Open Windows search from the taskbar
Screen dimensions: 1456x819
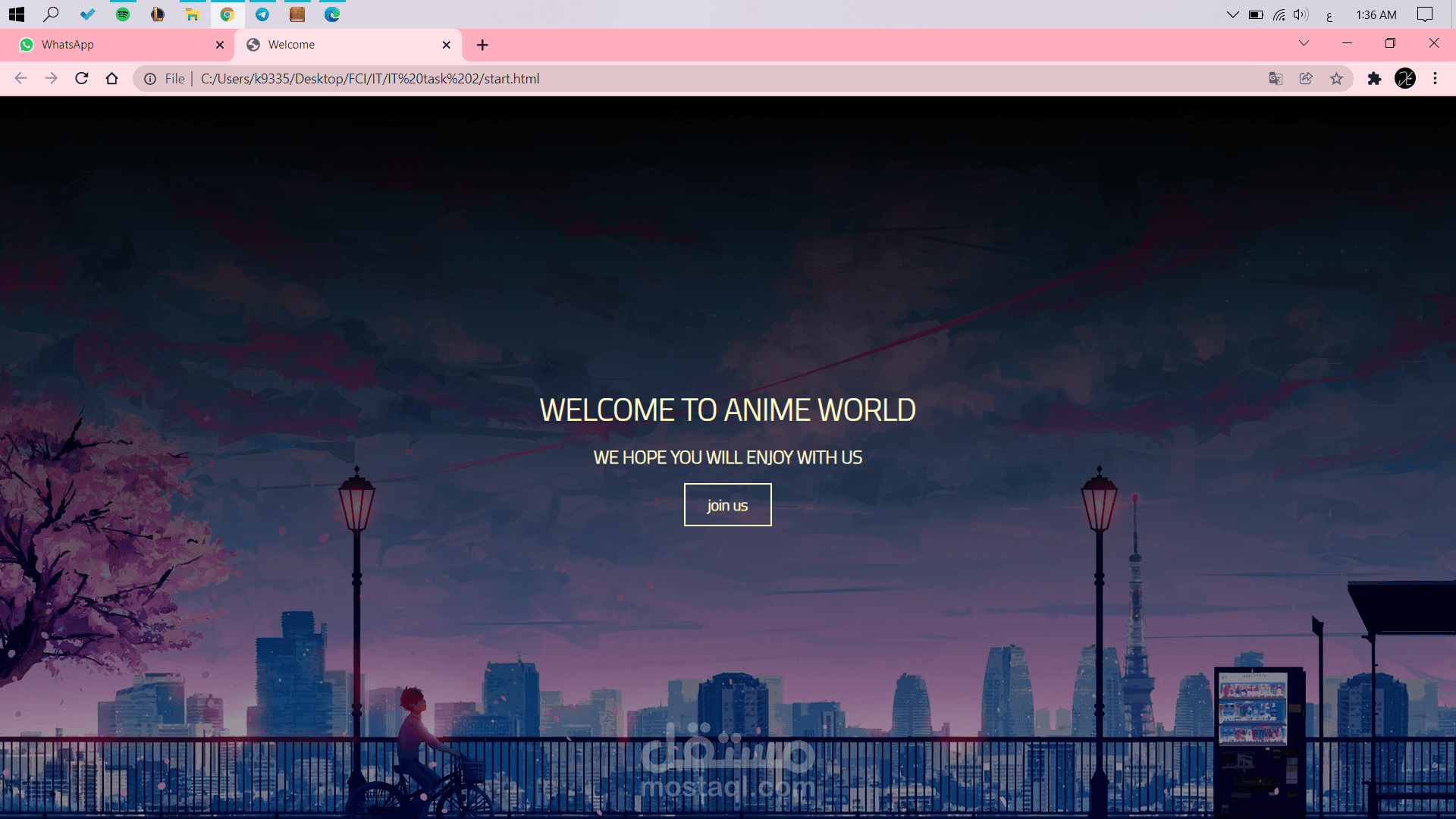click(52, 14)
